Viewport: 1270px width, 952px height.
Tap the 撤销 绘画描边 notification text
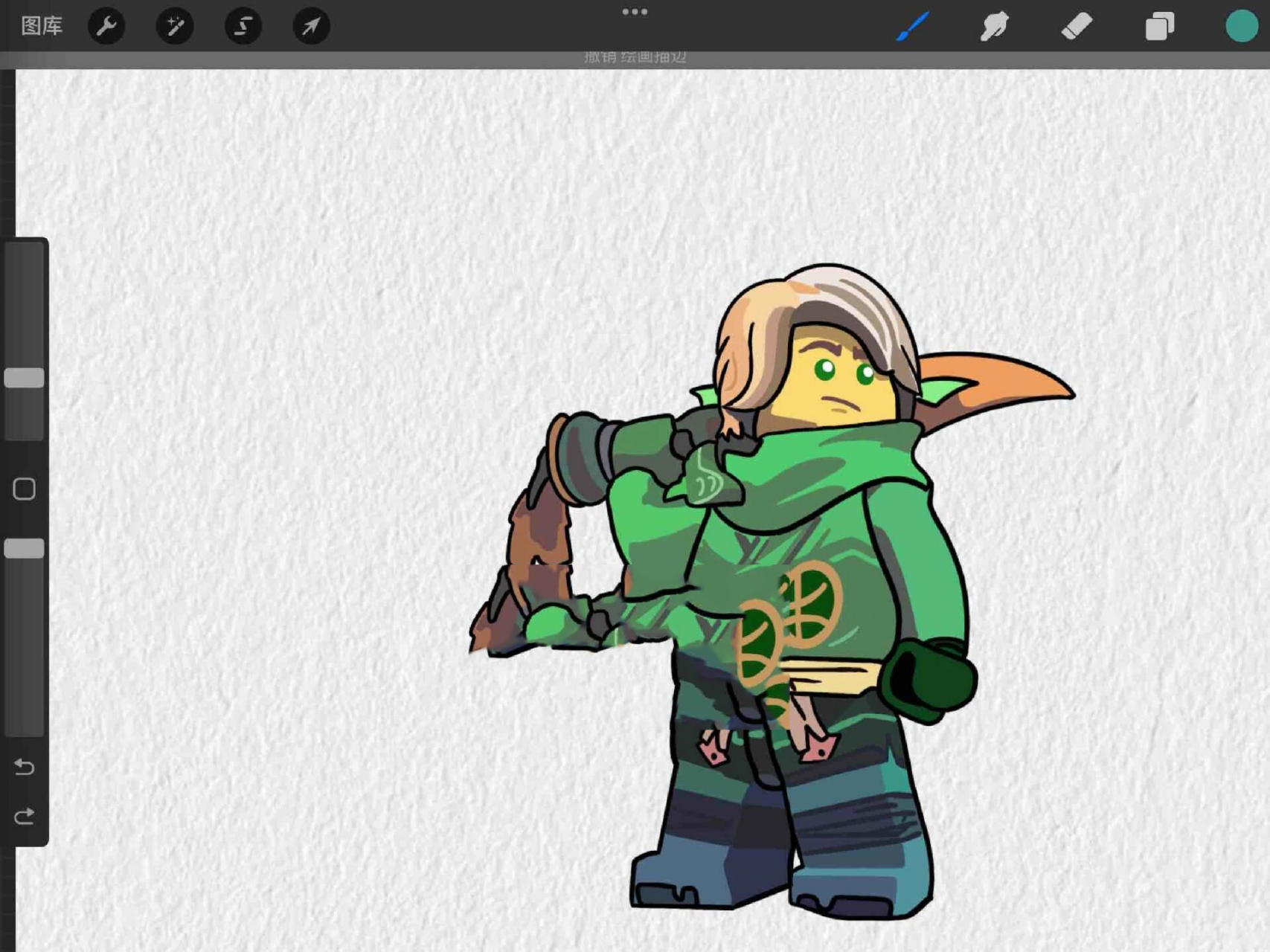pos(635,57)
